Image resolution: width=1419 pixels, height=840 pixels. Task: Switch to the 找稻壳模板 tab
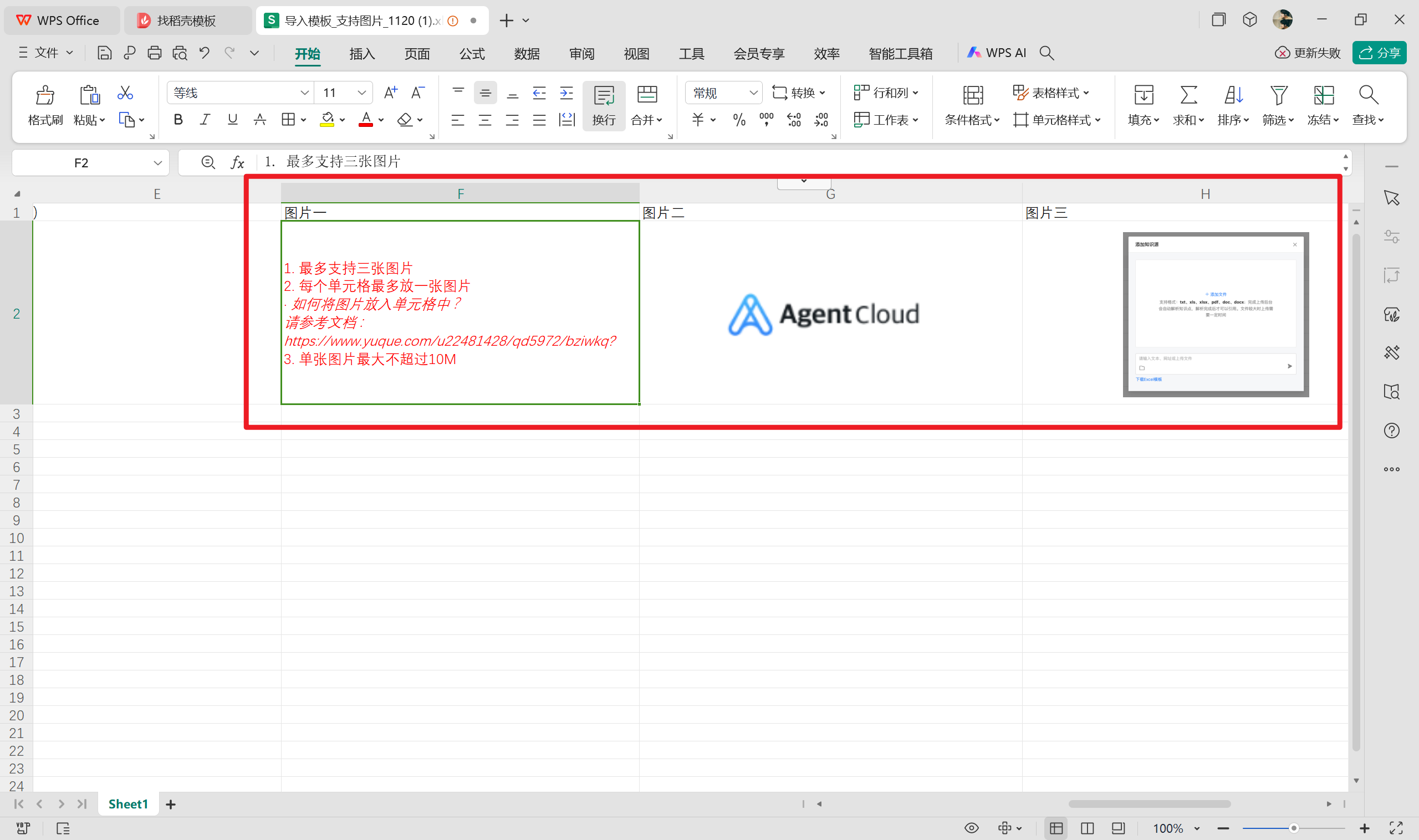pyautogui.click(x=188, y=21)
